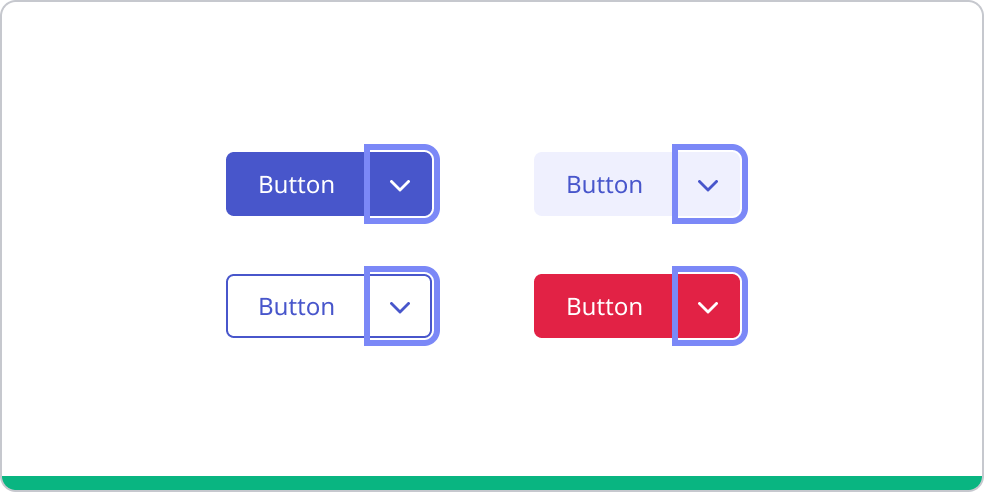Expand the lavender split button dropdown
984x492 pixels.
point(709,184)
